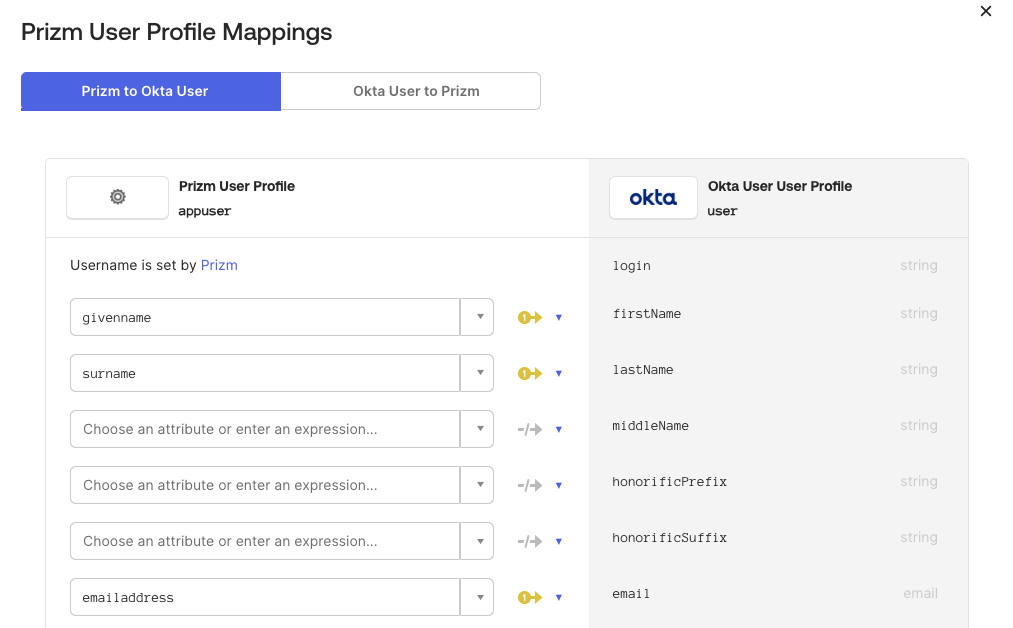
Task: Click the middleName do-not-map arrow icon
Action: (530, 430)
